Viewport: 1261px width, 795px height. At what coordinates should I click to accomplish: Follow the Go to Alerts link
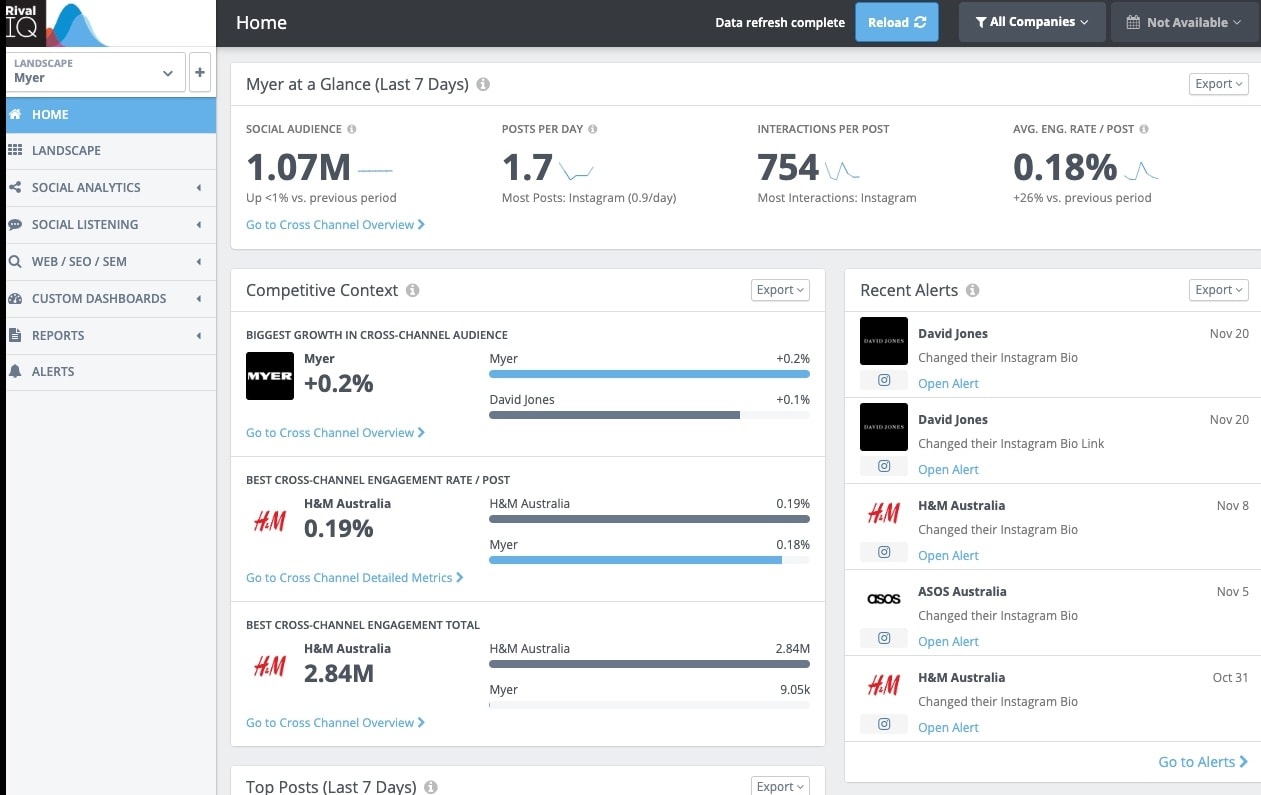tap(1202, 761)
